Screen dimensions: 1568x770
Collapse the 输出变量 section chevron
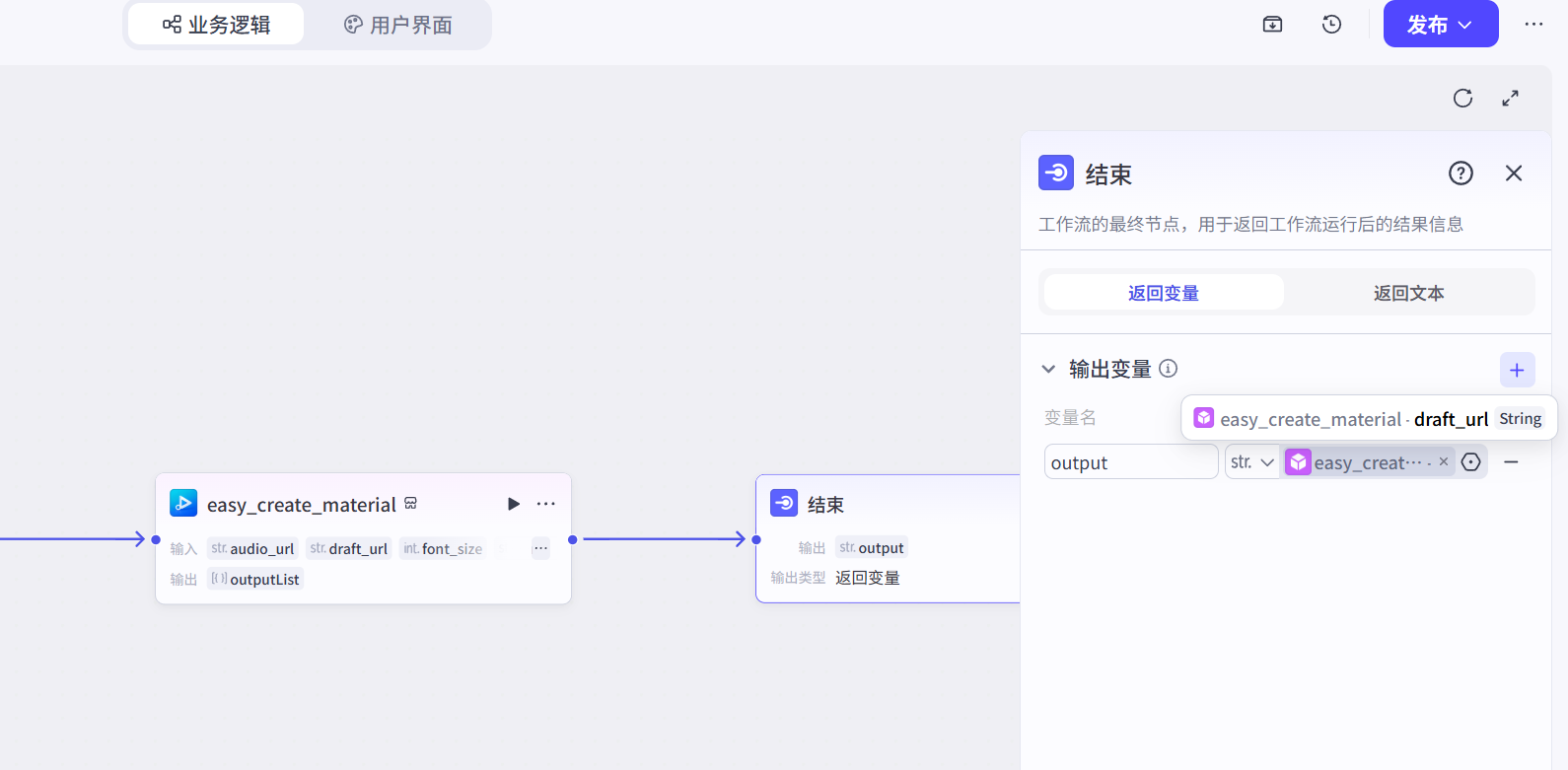1048,369
